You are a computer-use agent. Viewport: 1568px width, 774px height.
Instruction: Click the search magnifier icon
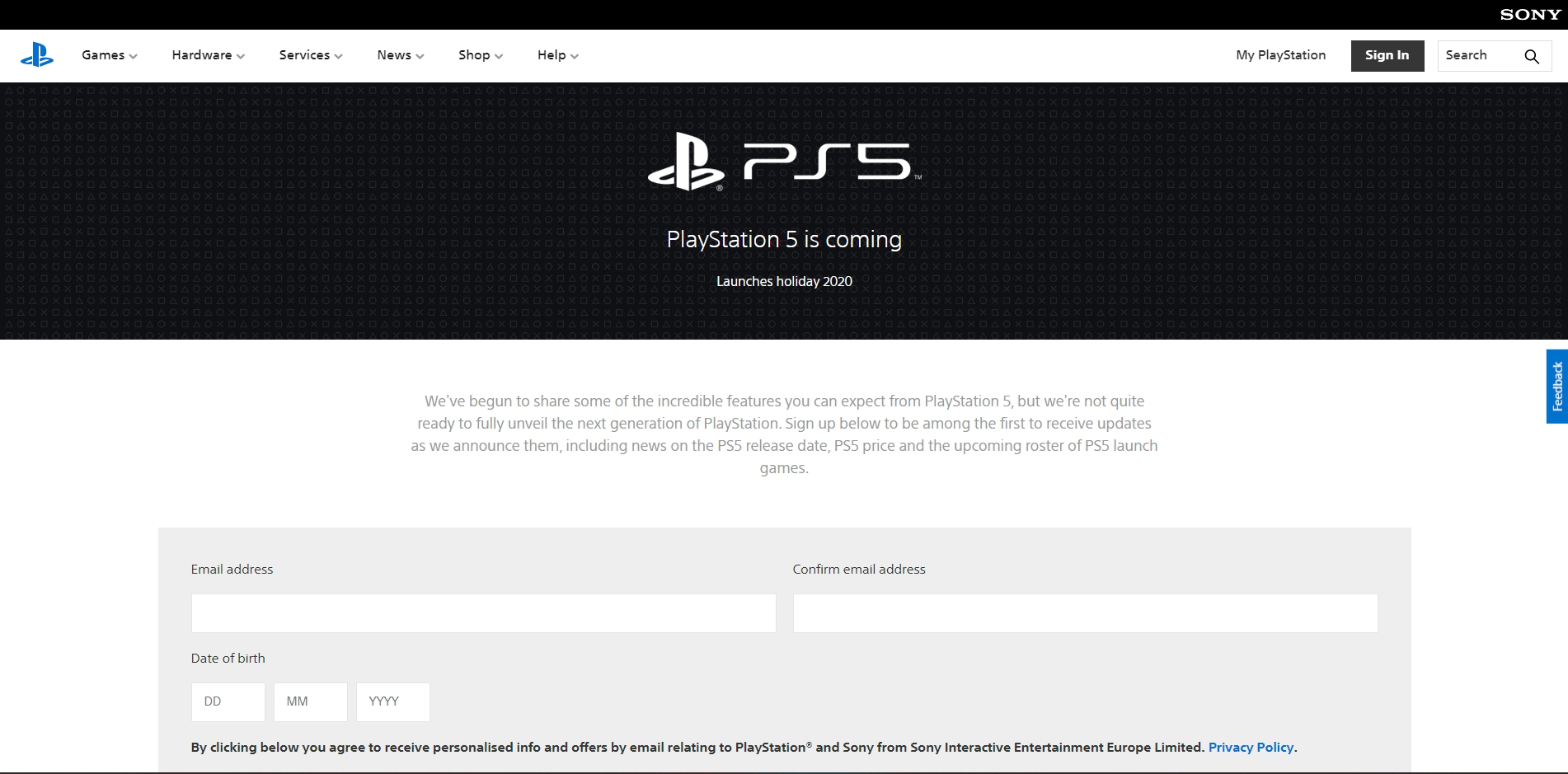click(1532, 56)
